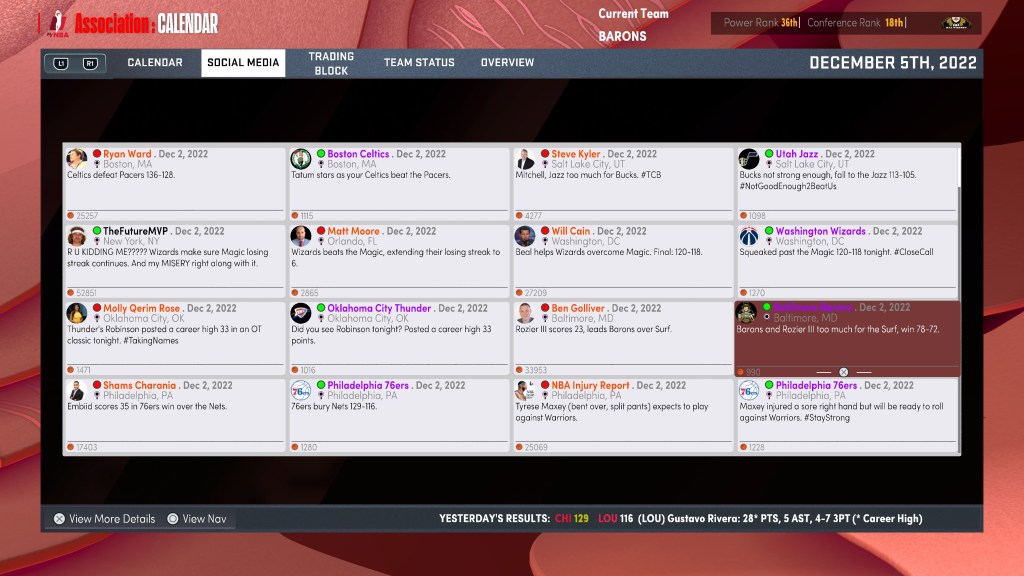Click Utah Jazz logo avatar
The width and height of the screenshot is (1024, 576).
pyautogui.click(x=749, y=159)
